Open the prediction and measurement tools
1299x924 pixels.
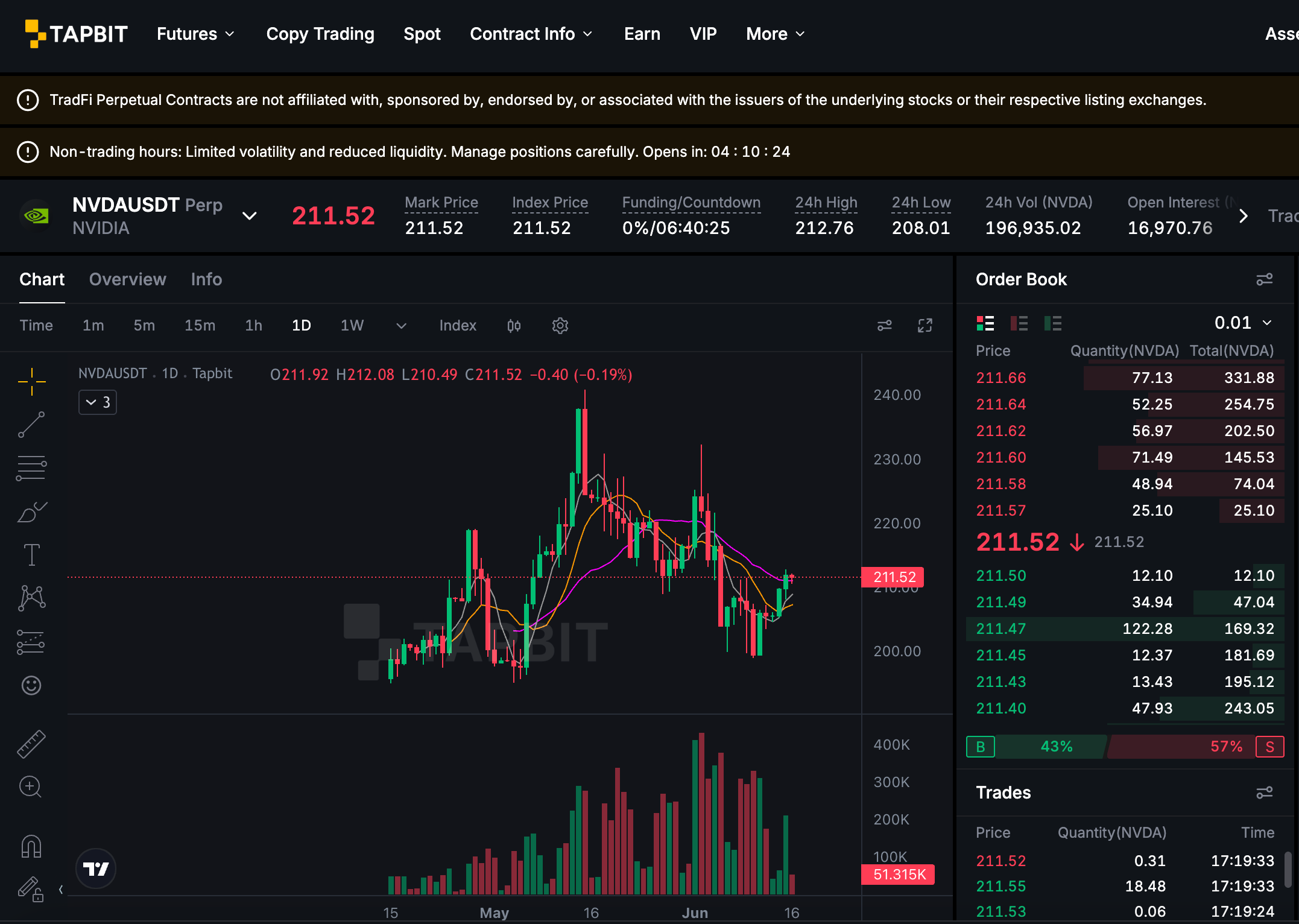tap(31, 642)
